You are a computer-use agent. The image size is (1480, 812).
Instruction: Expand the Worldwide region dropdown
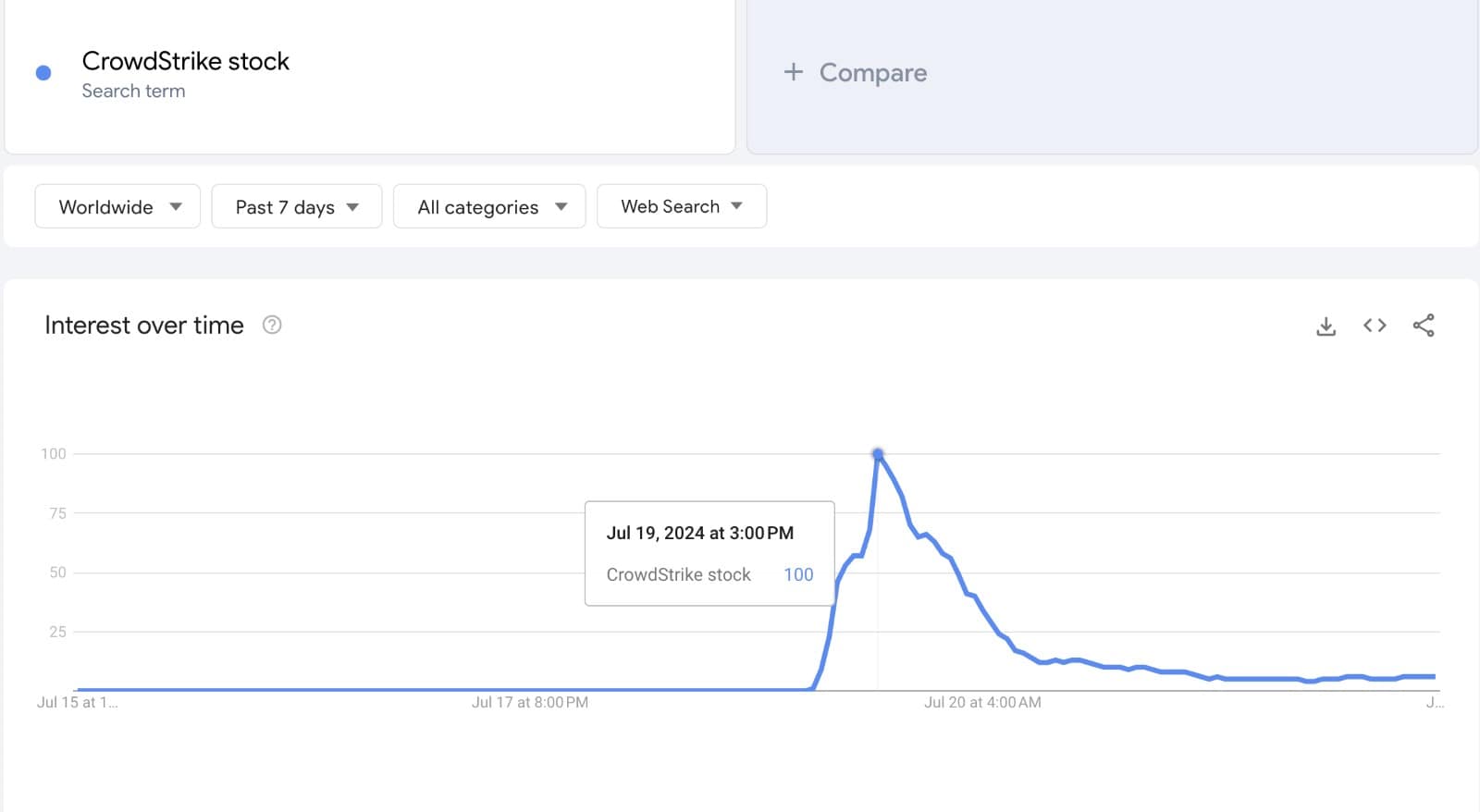coord(117,206)
